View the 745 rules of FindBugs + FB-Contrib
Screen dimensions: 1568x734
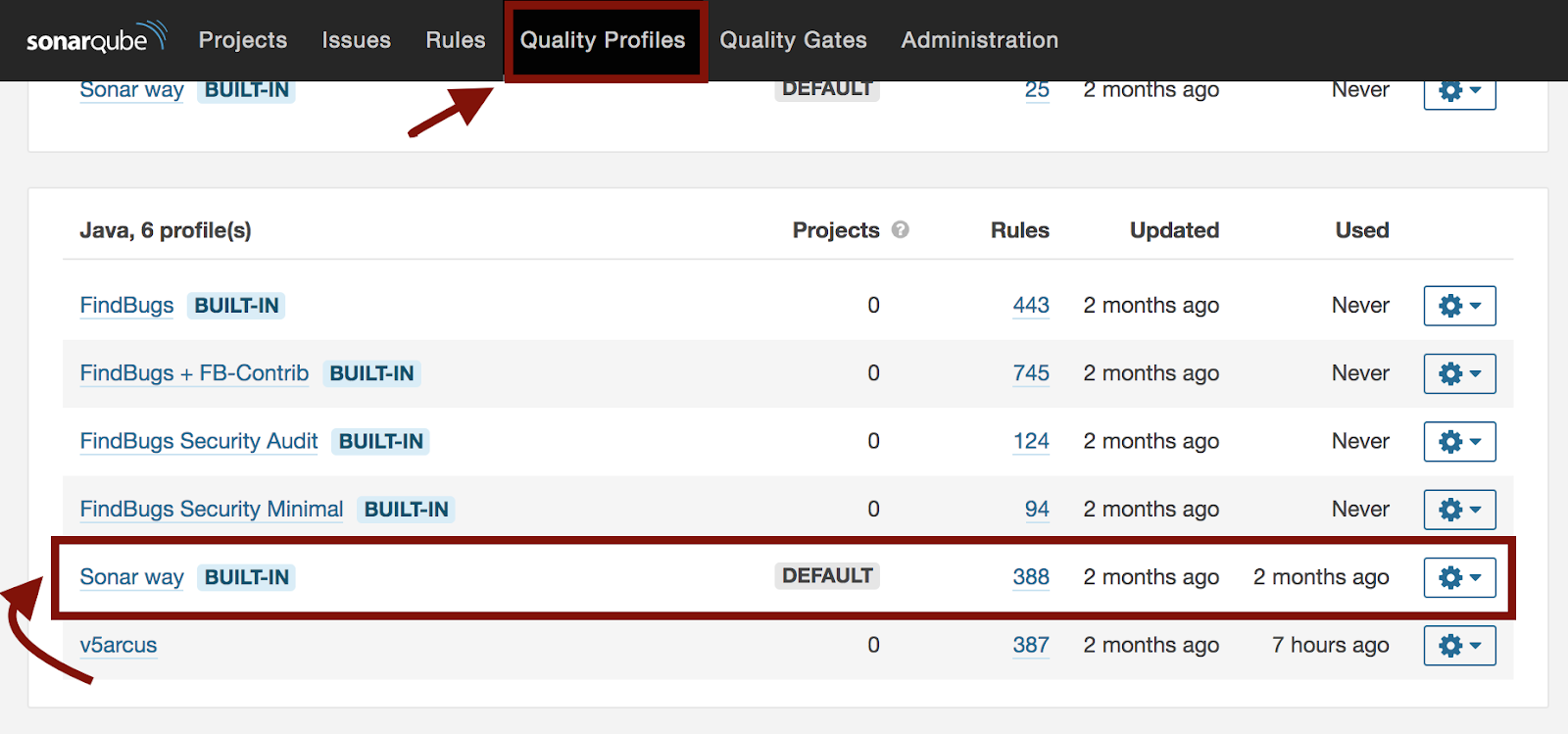[1031, 373]
